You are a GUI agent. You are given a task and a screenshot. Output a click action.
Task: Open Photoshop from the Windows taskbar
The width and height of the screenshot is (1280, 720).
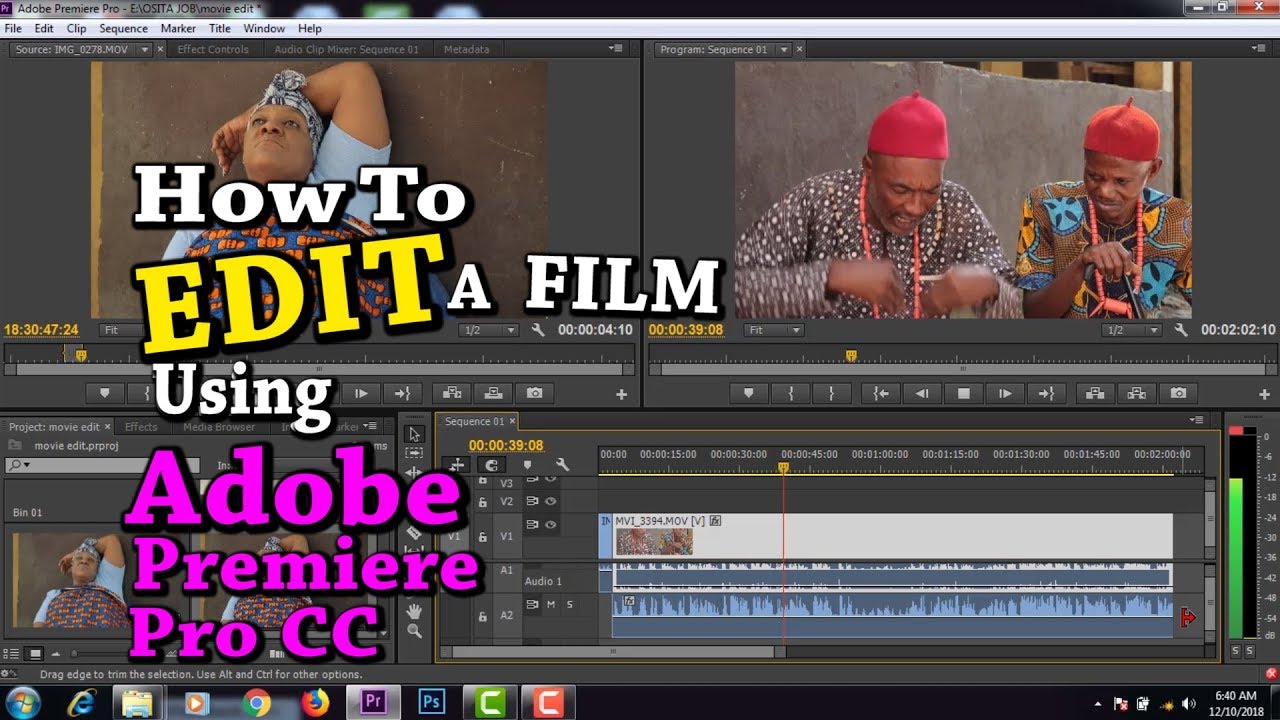(x=433, y=703)
